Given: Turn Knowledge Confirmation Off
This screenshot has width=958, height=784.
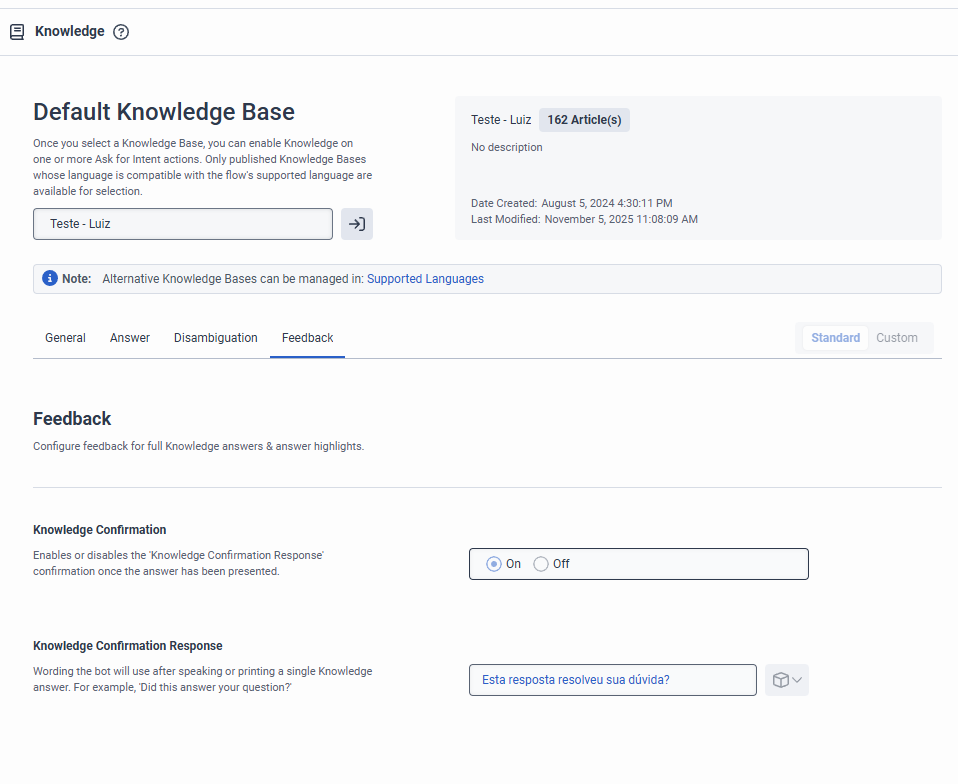Looking at the screenshot, I should coord(541,564).
